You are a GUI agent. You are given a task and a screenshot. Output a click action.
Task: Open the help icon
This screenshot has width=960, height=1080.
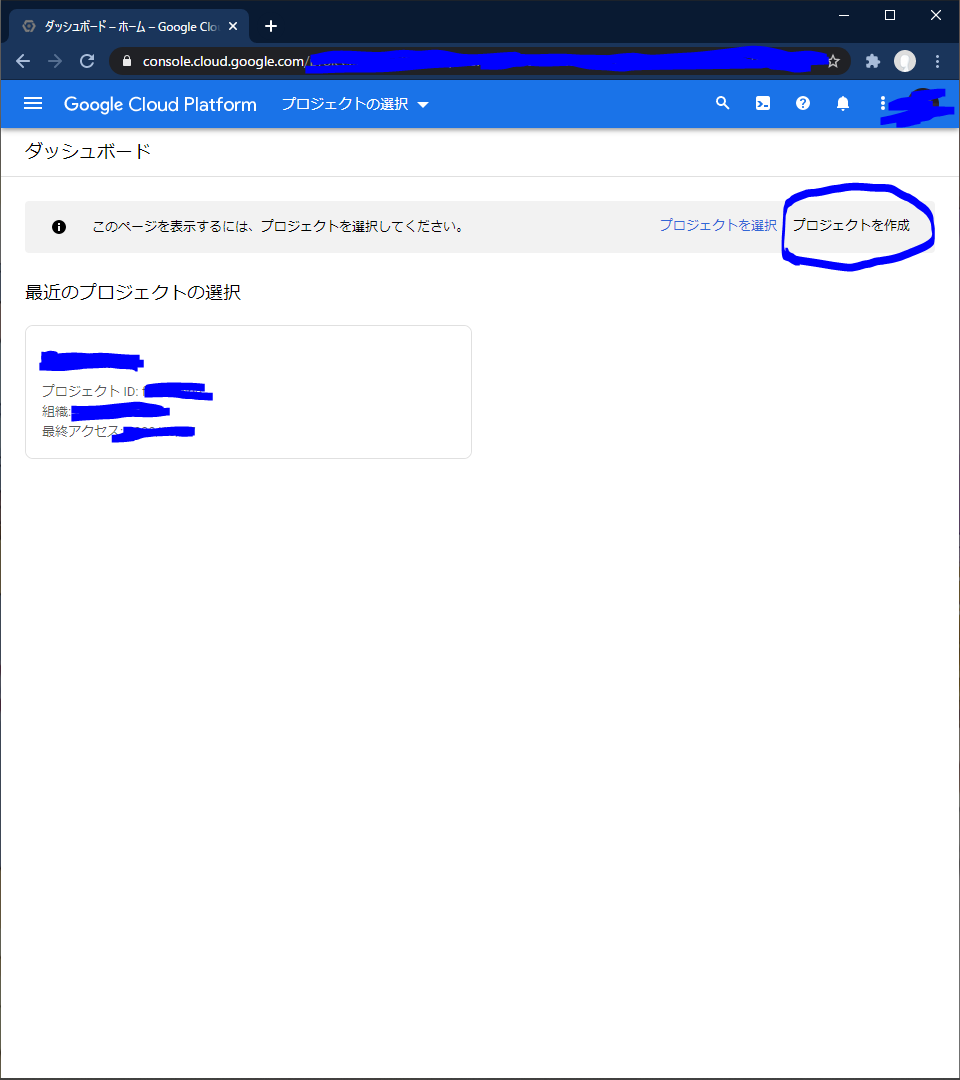coord(802,103)
